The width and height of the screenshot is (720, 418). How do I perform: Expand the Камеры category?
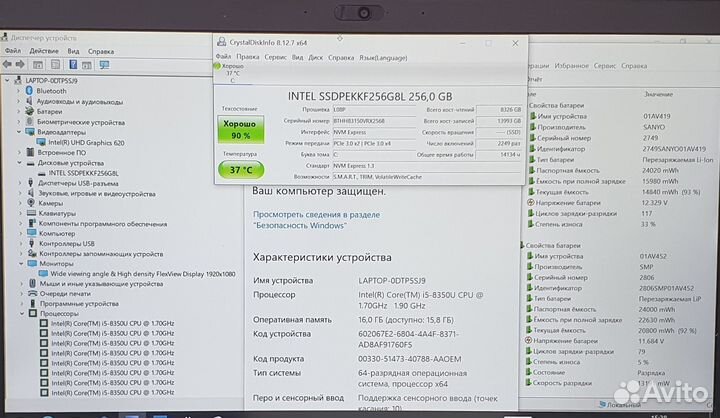(20, 203)
